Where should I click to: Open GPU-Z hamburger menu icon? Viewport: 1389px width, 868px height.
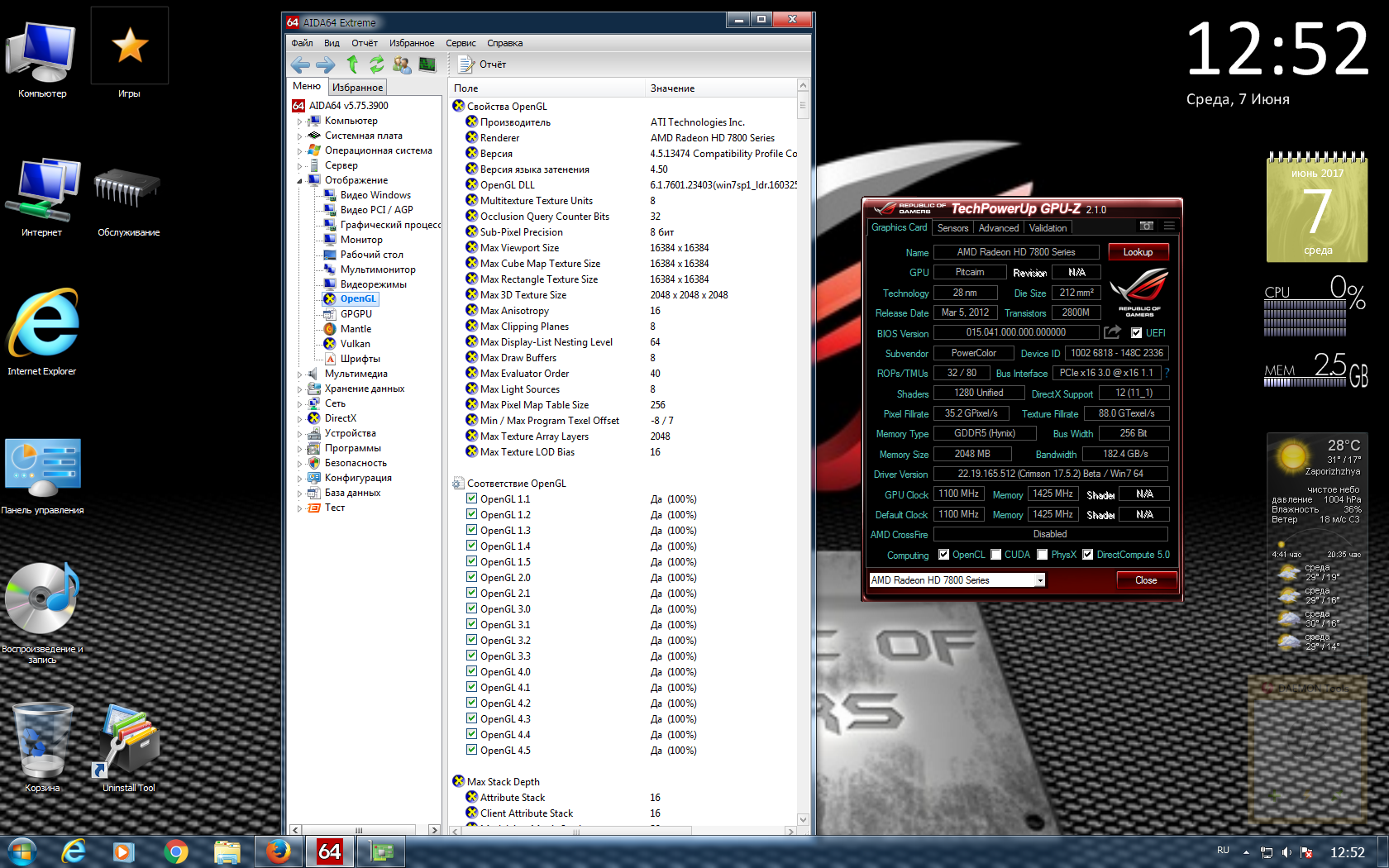click(x=1169, y=226)
